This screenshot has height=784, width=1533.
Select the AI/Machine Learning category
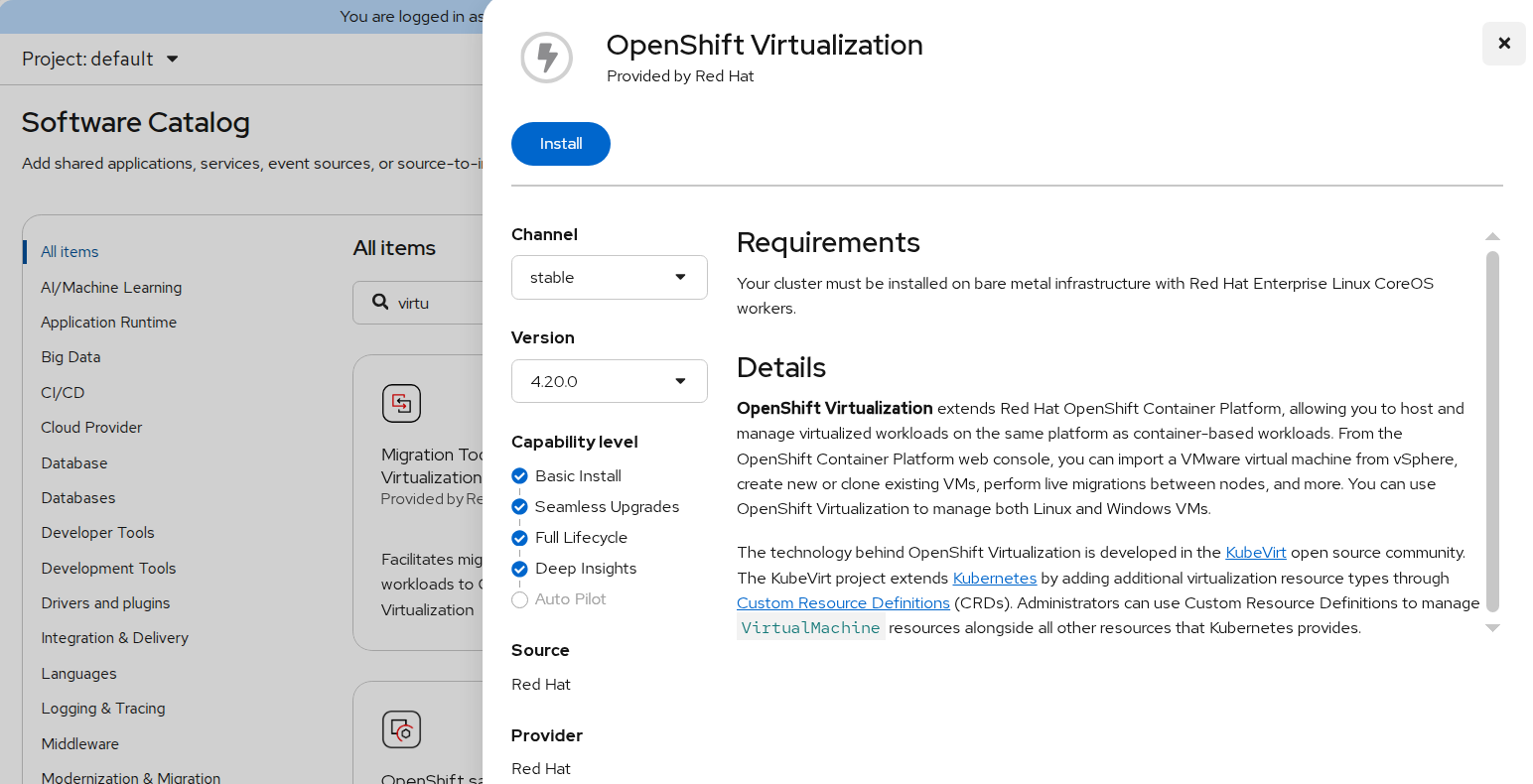click(111, 288)
